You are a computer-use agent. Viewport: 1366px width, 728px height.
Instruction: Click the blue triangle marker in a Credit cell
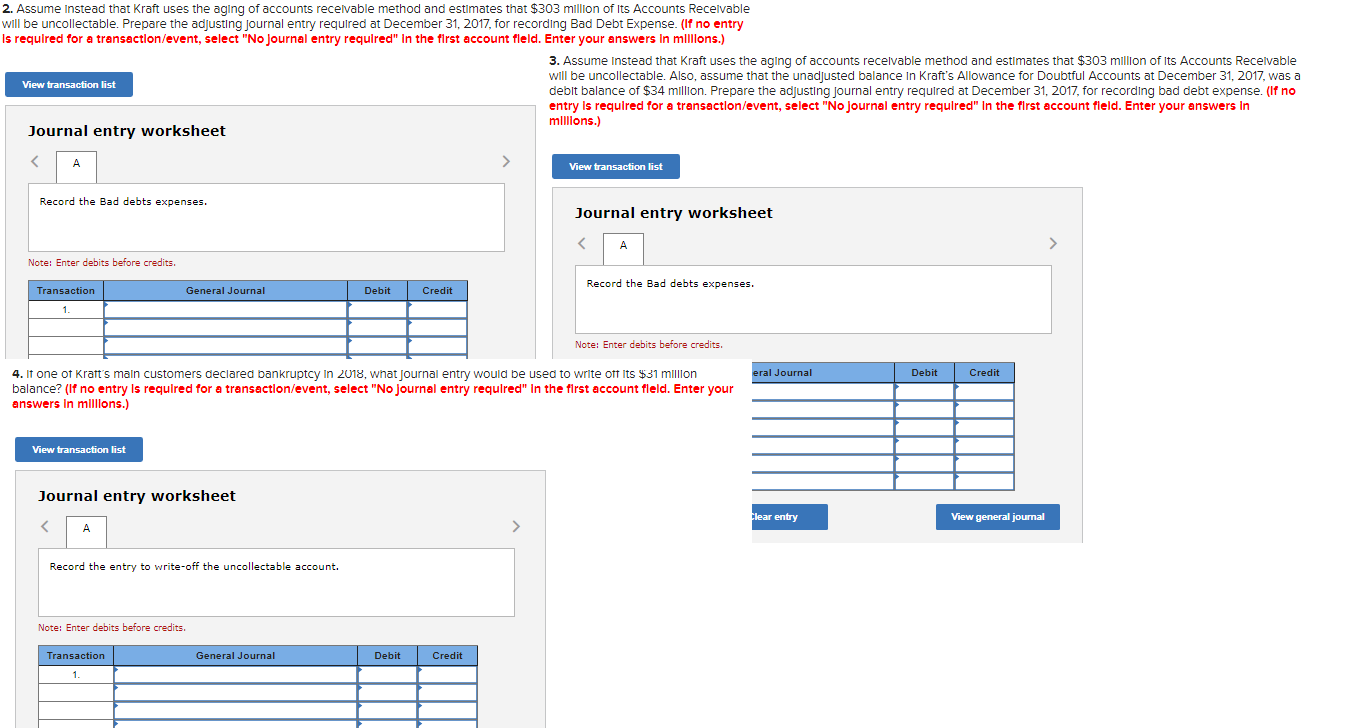411,306
